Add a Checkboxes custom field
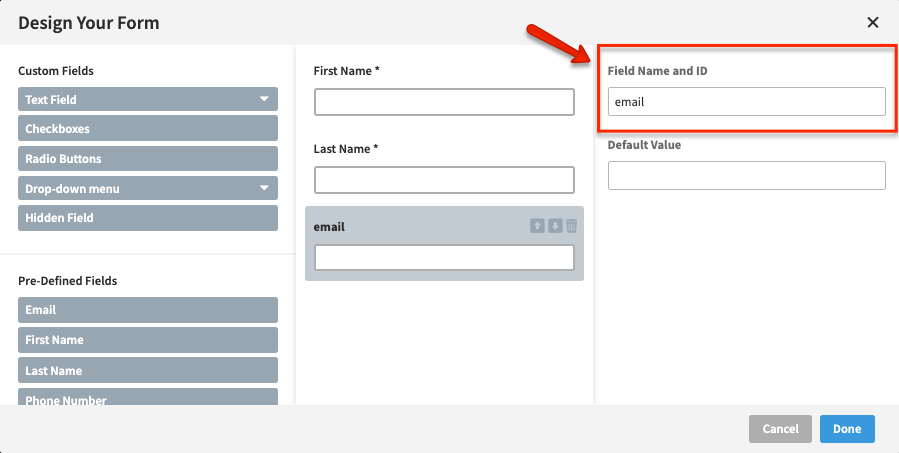 (147, 129)
